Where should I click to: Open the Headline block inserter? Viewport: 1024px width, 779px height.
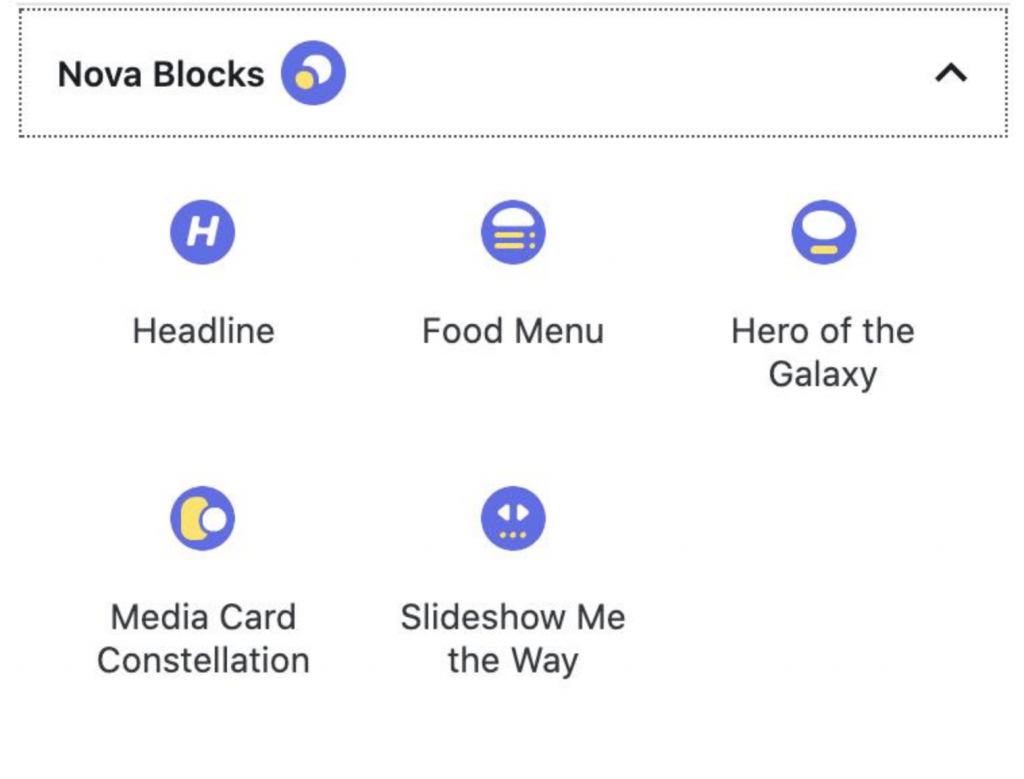(x=204, y=231)
